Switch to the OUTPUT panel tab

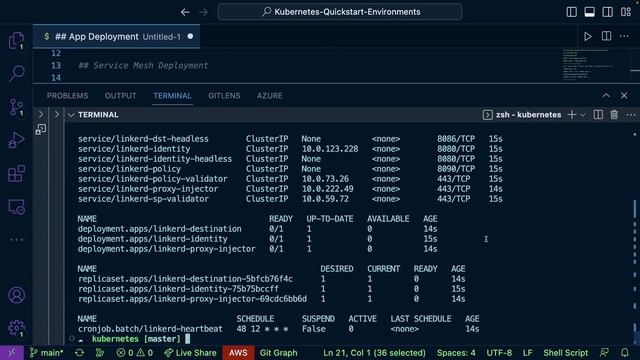(120, 96)
